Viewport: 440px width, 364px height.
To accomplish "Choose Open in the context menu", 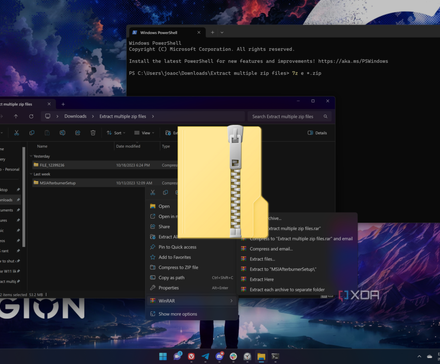I will [164, 206].
